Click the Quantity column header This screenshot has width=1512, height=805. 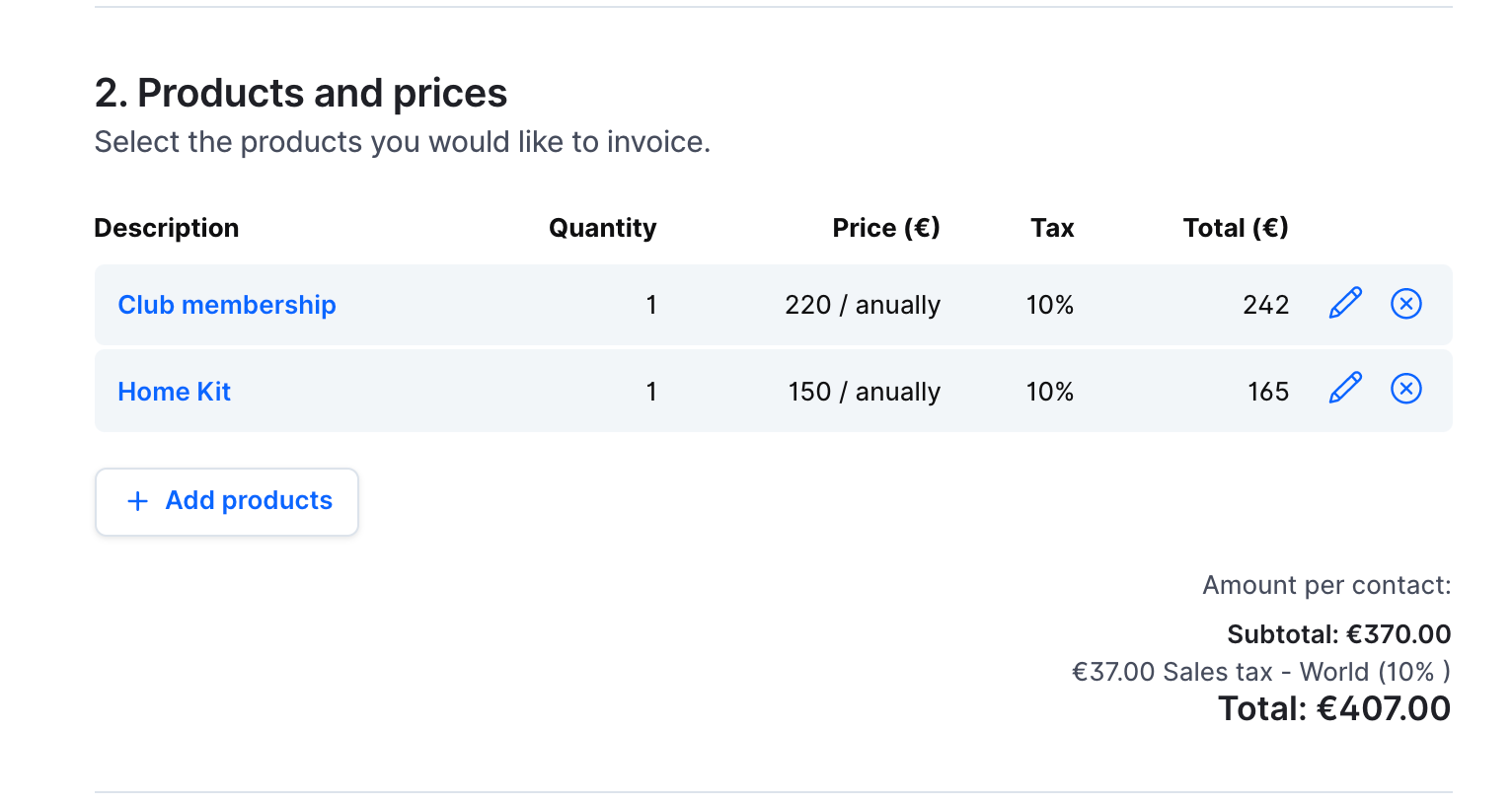pyautogui.click(x=602, y=228)
